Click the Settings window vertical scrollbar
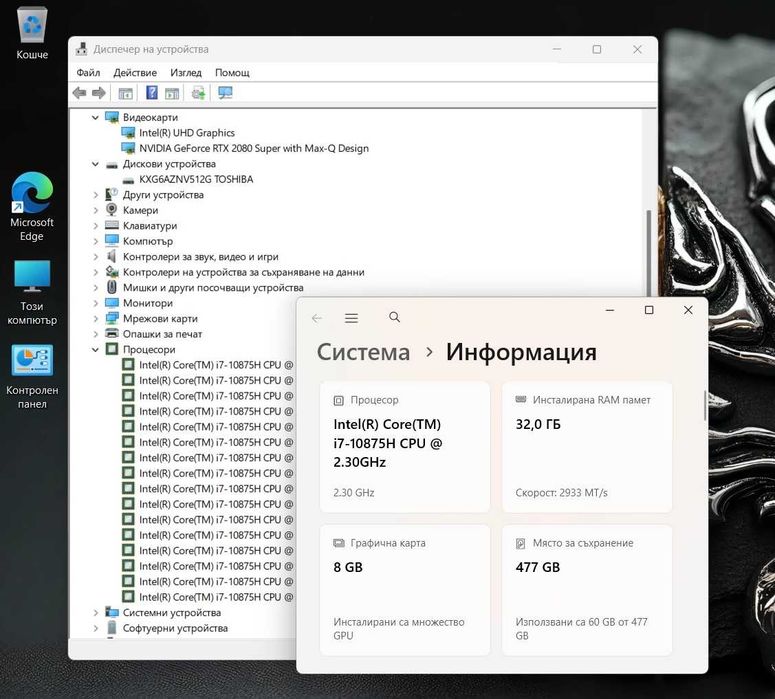This screenshot has height=699, width=775. coord(705,405)
